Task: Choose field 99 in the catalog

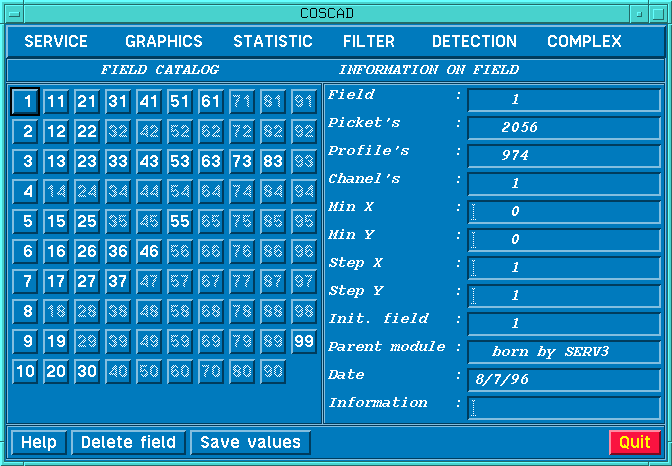Action: click(304, 341)
